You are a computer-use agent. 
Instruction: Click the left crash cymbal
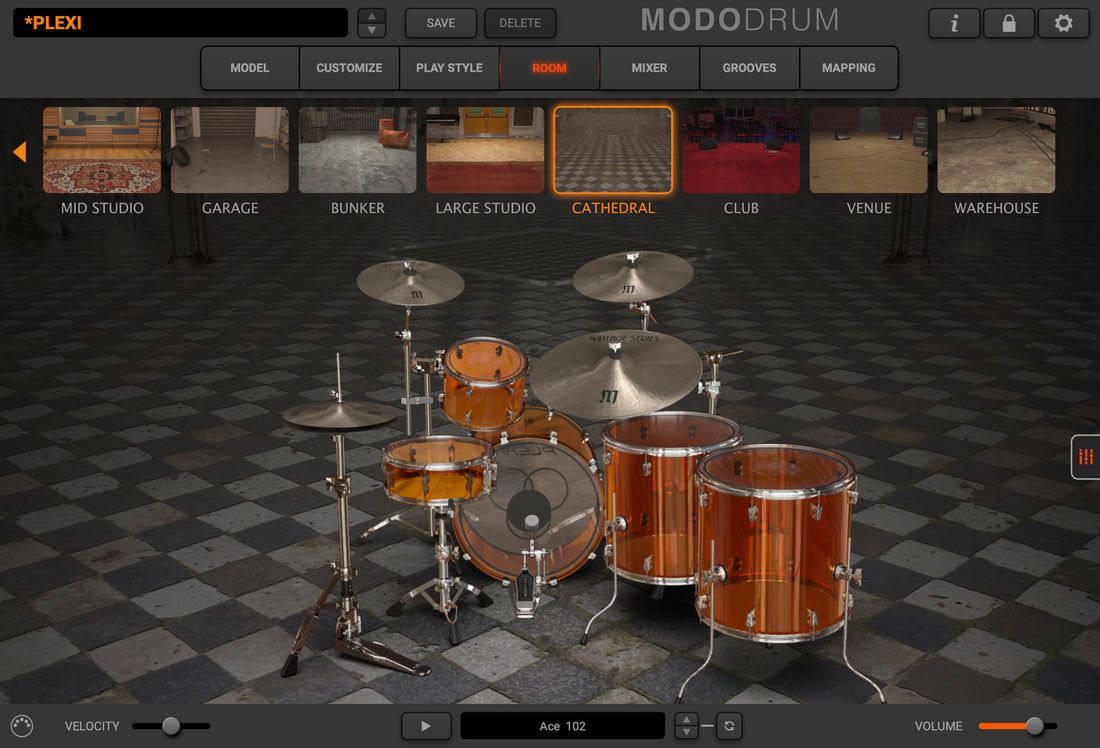(410, 283)
